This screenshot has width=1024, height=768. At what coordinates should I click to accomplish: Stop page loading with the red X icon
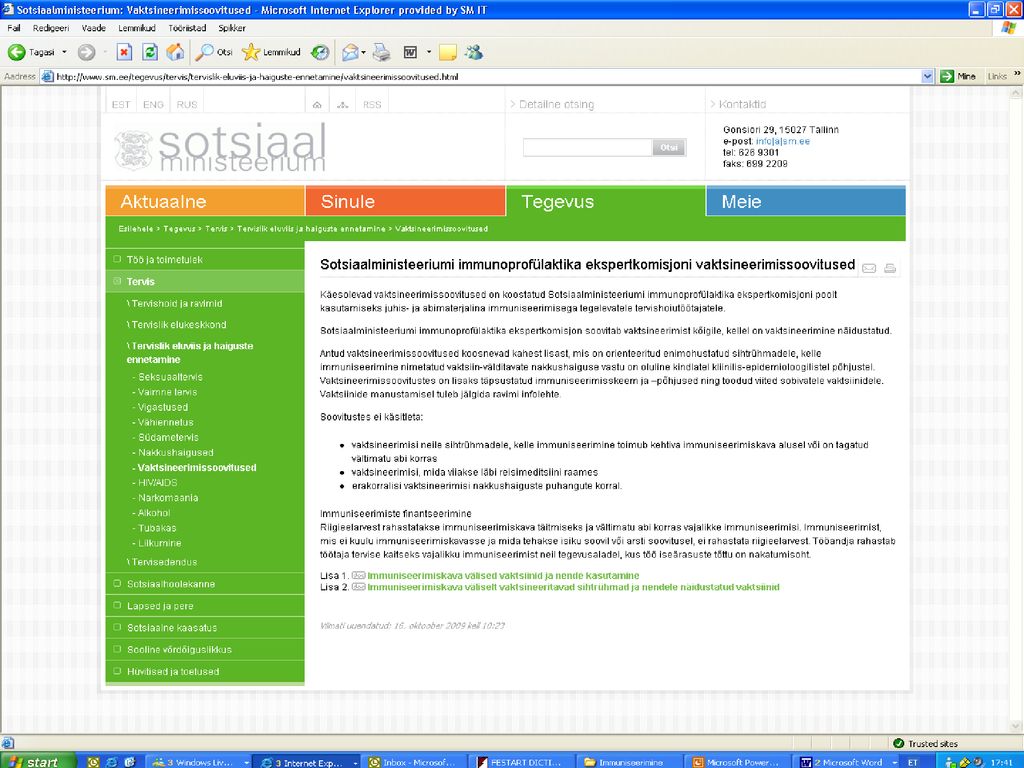point(124,52)
